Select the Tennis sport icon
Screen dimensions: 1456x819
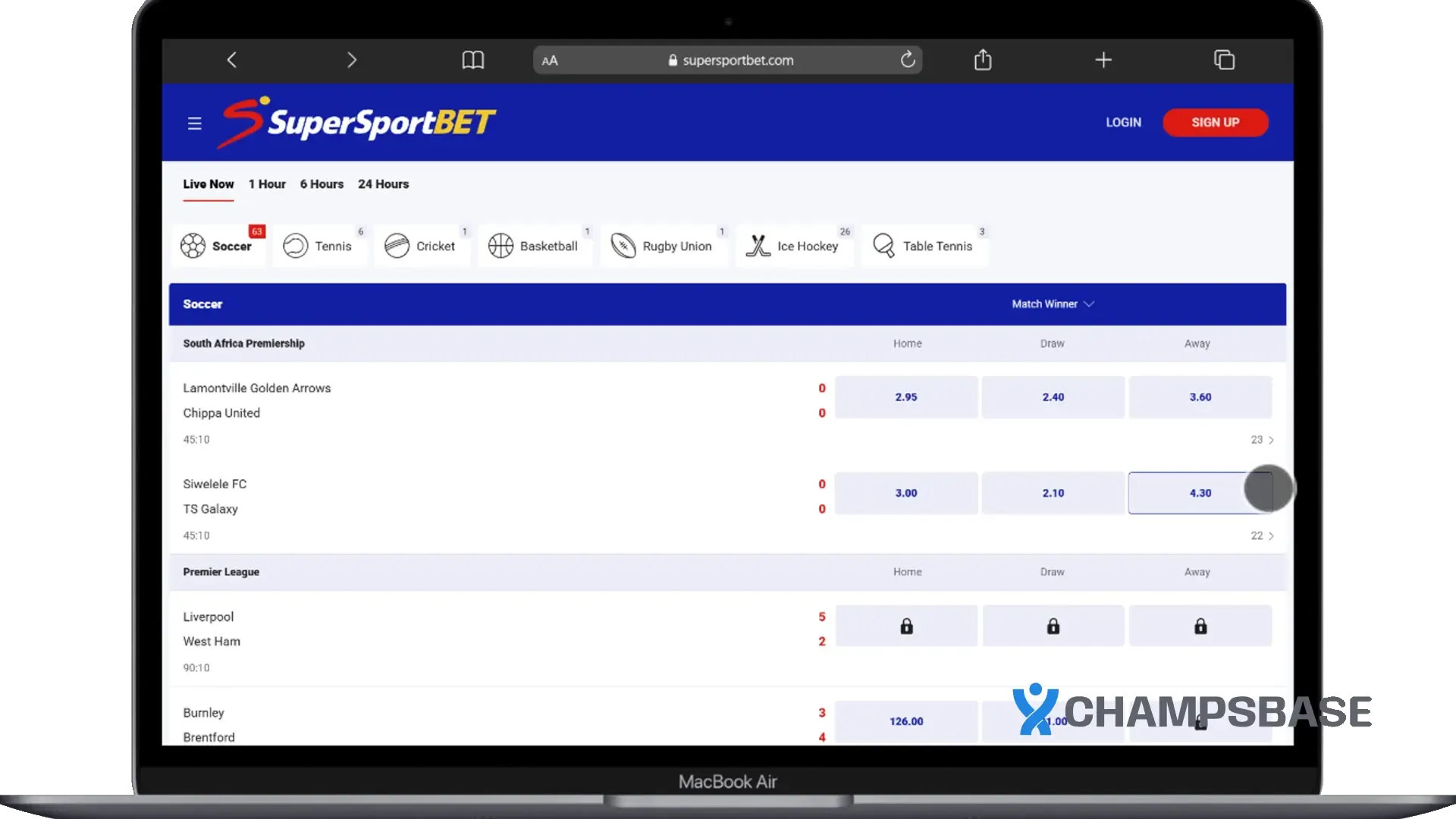tap(297, 245)
